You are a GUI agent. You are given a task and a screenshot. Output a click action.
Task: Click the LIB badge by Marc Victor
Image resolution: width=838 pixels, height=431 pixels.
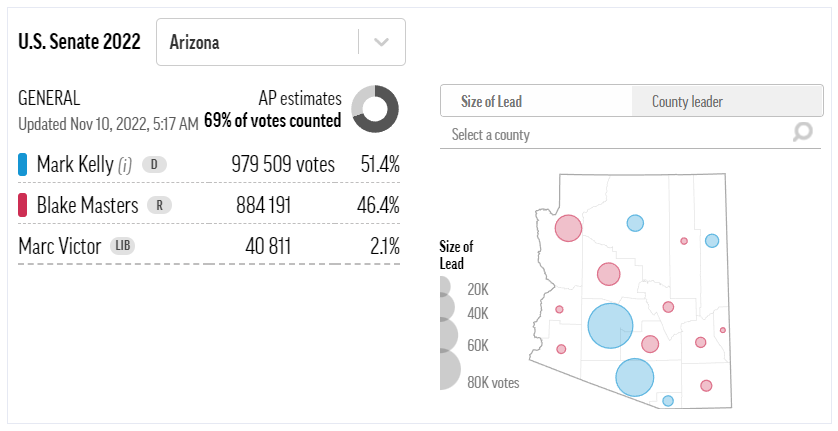[x=123, y=245]
